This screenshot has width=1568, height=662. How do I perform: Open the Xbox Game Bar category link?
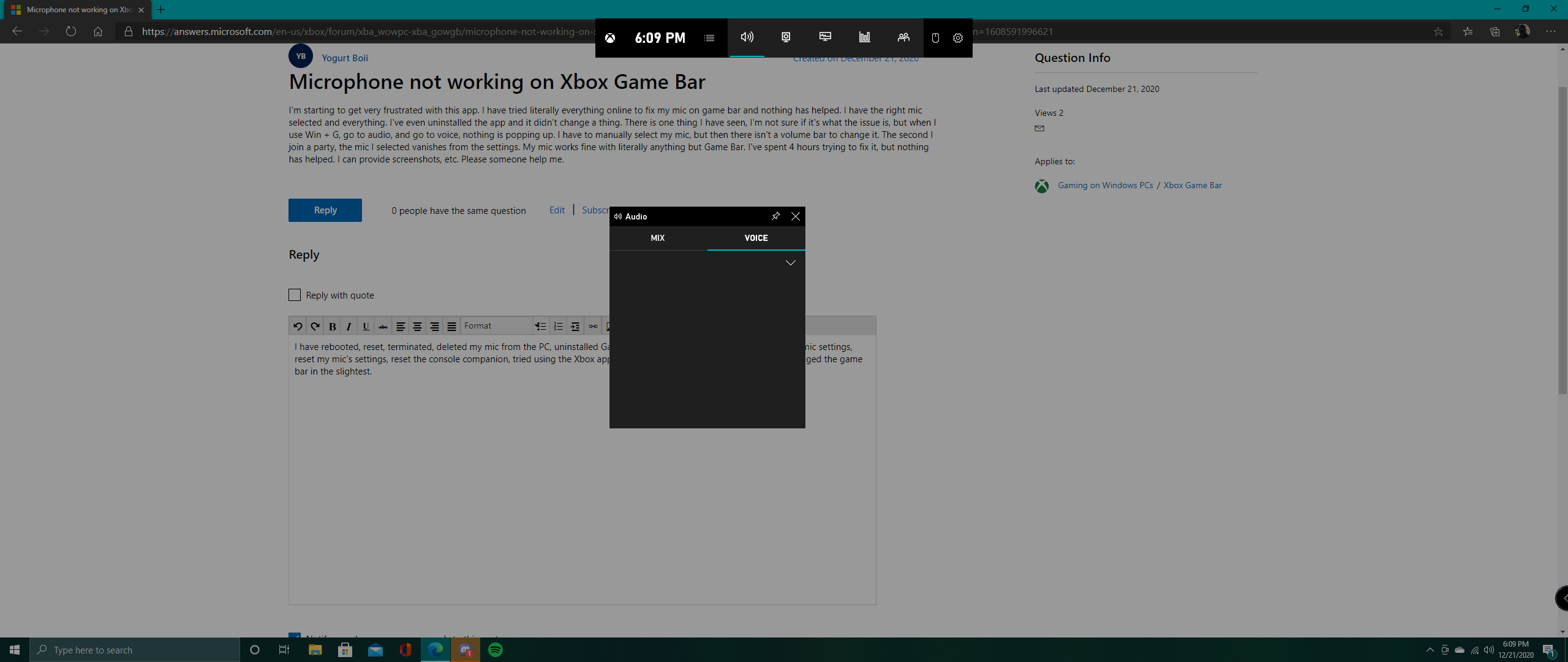[1193, 185]
